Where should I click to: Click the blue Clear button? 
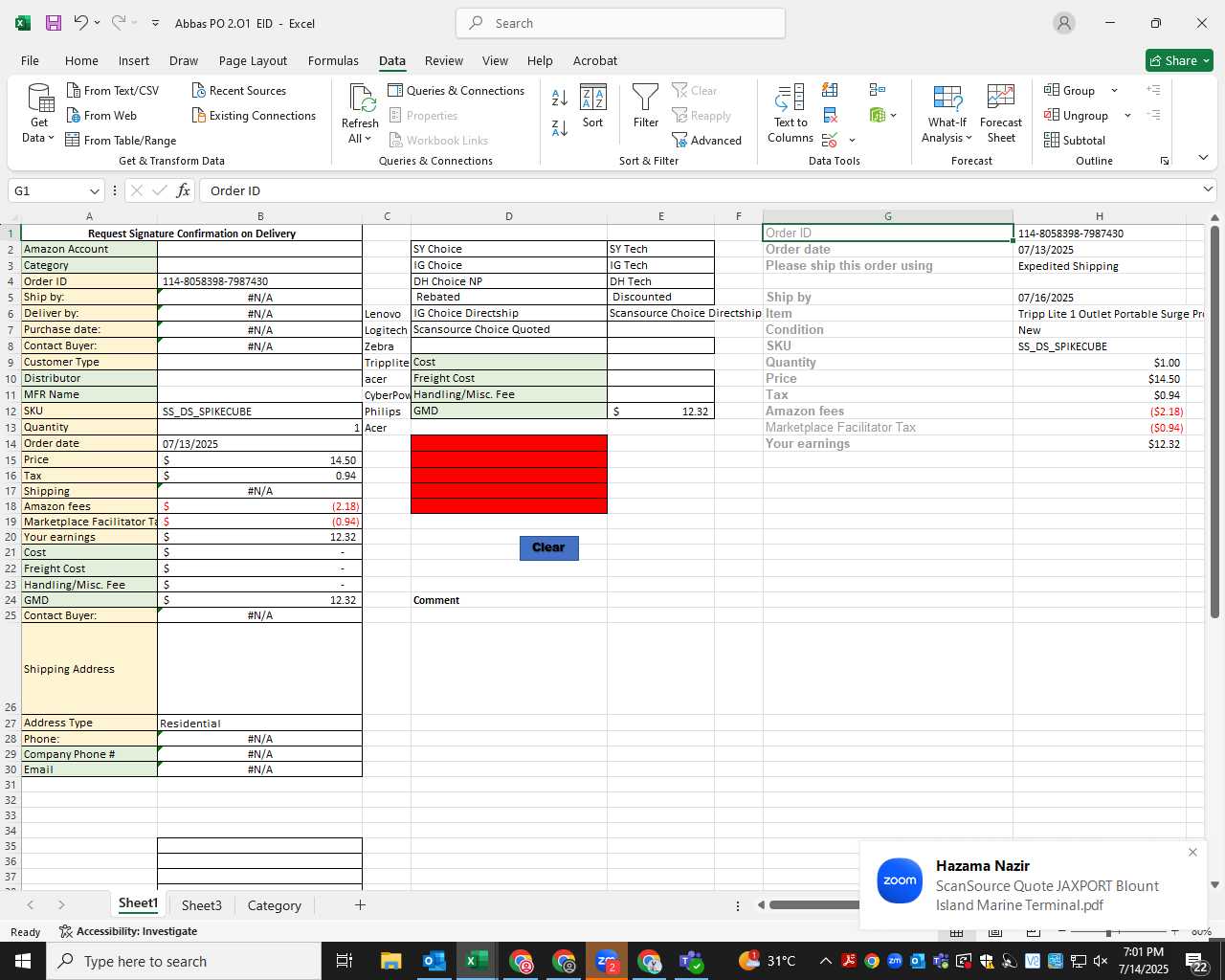pos(549,547)
